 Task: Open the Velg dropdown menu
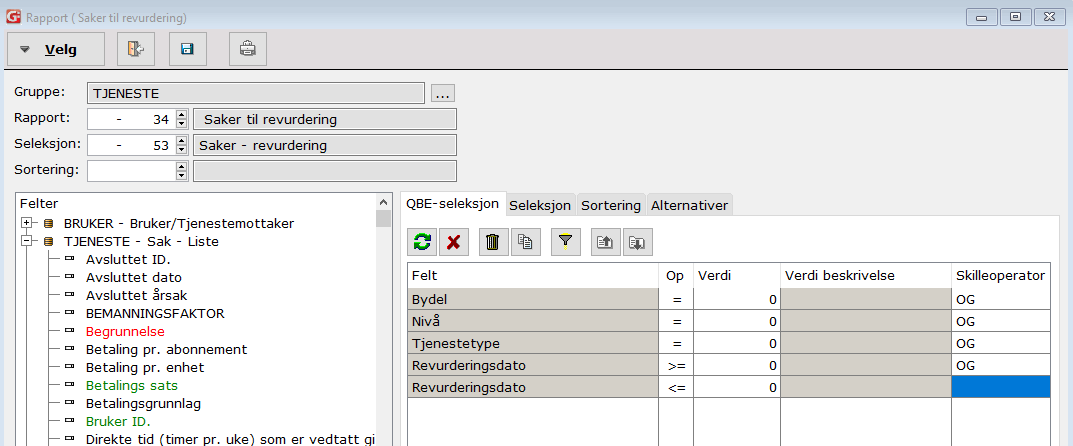click(x=56, y=49)
